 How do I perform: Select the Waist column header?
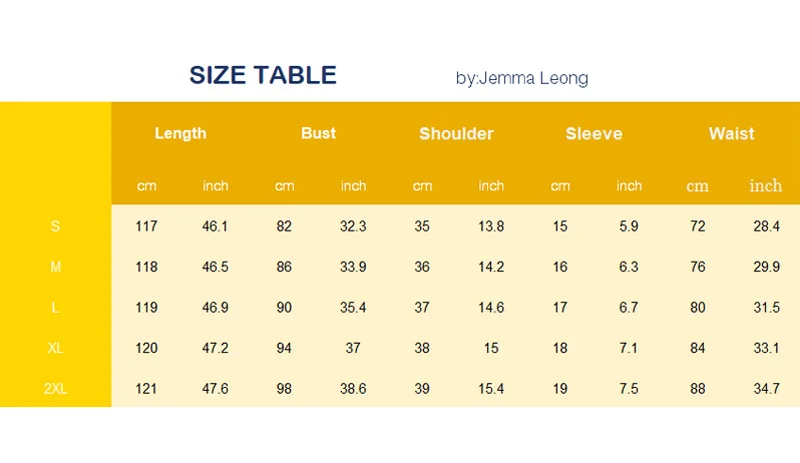coord(731,134)
